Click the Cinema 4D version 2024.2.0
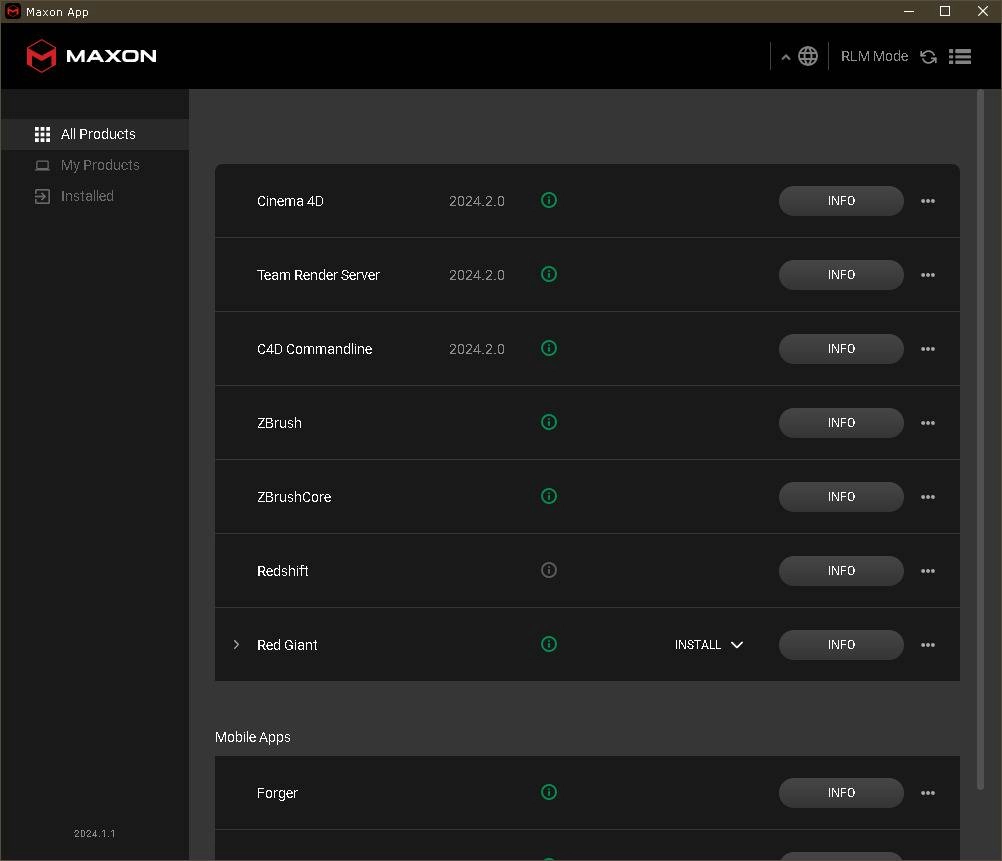Viewport: 1002px width, 861px height. [477, 201]
